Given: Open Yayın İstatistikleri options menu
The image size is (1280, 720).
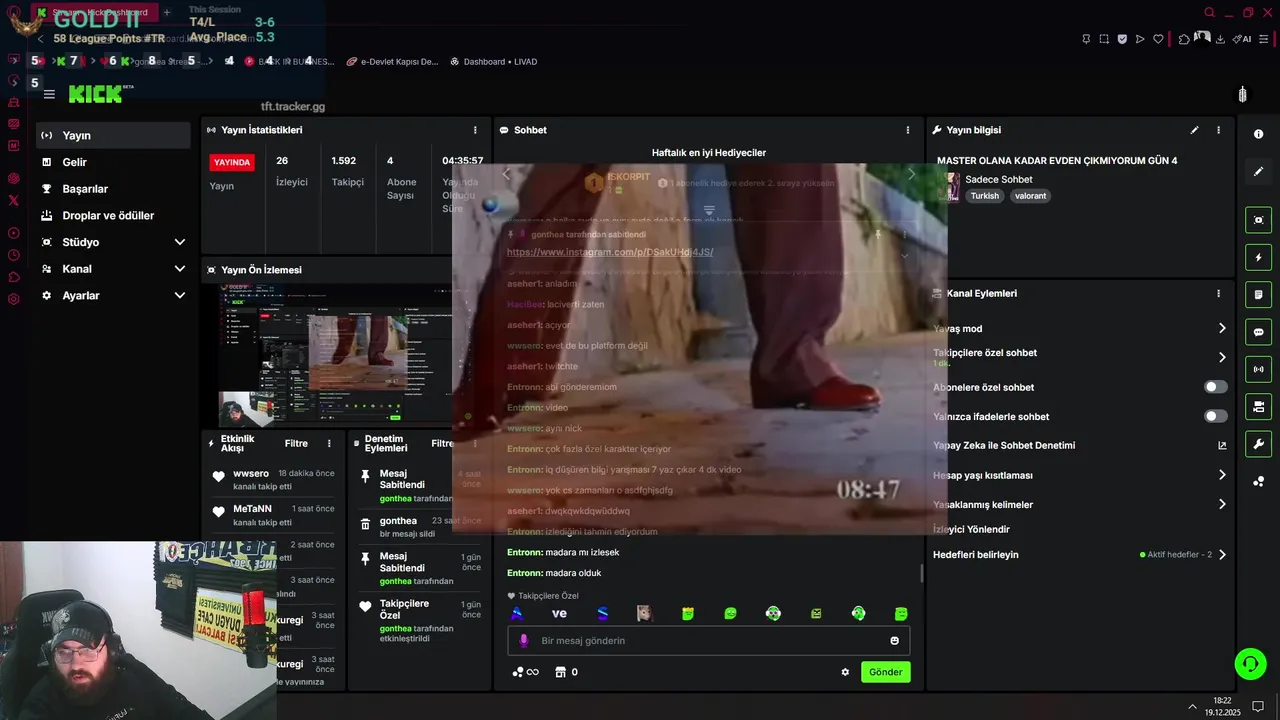Looking at the screenshot, I should [x=475, y=130].
